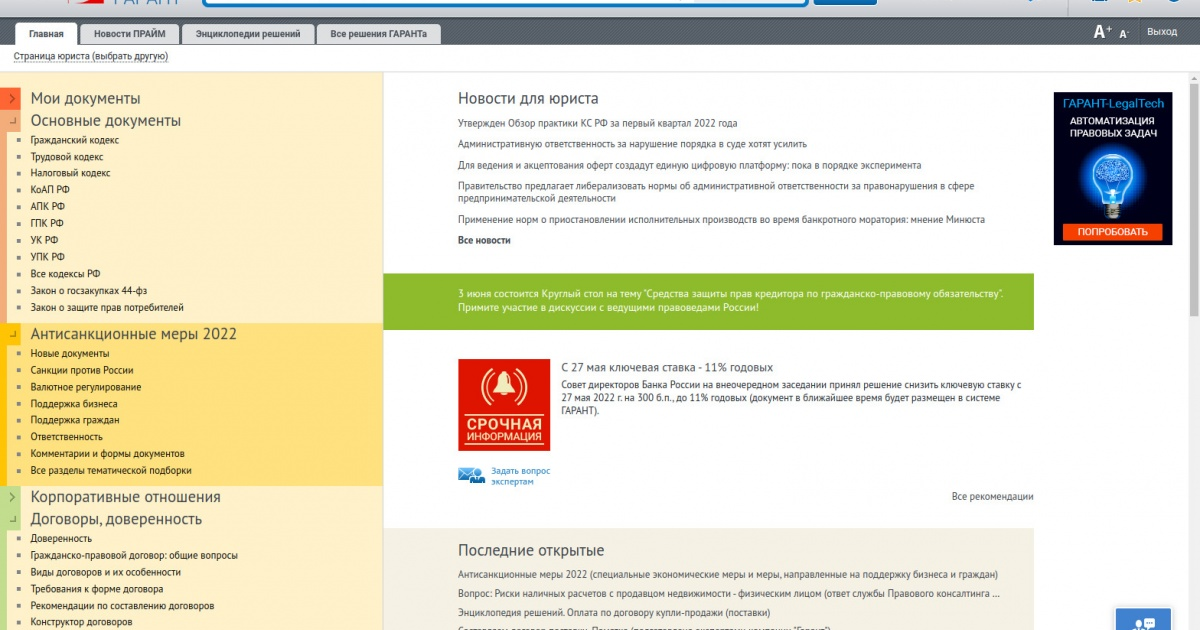Open Гражданский кодекс
This screenshot has width=1200, height=630.
pos(75,140)
